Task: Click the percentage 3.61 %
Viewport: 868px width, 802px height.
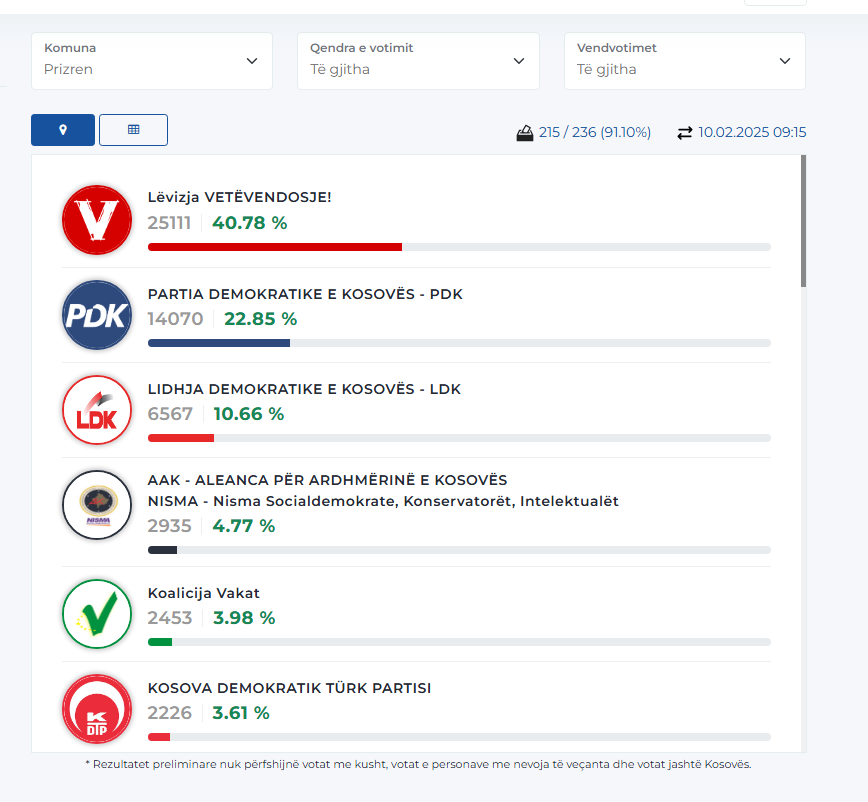Action: [x=241, y=713]
